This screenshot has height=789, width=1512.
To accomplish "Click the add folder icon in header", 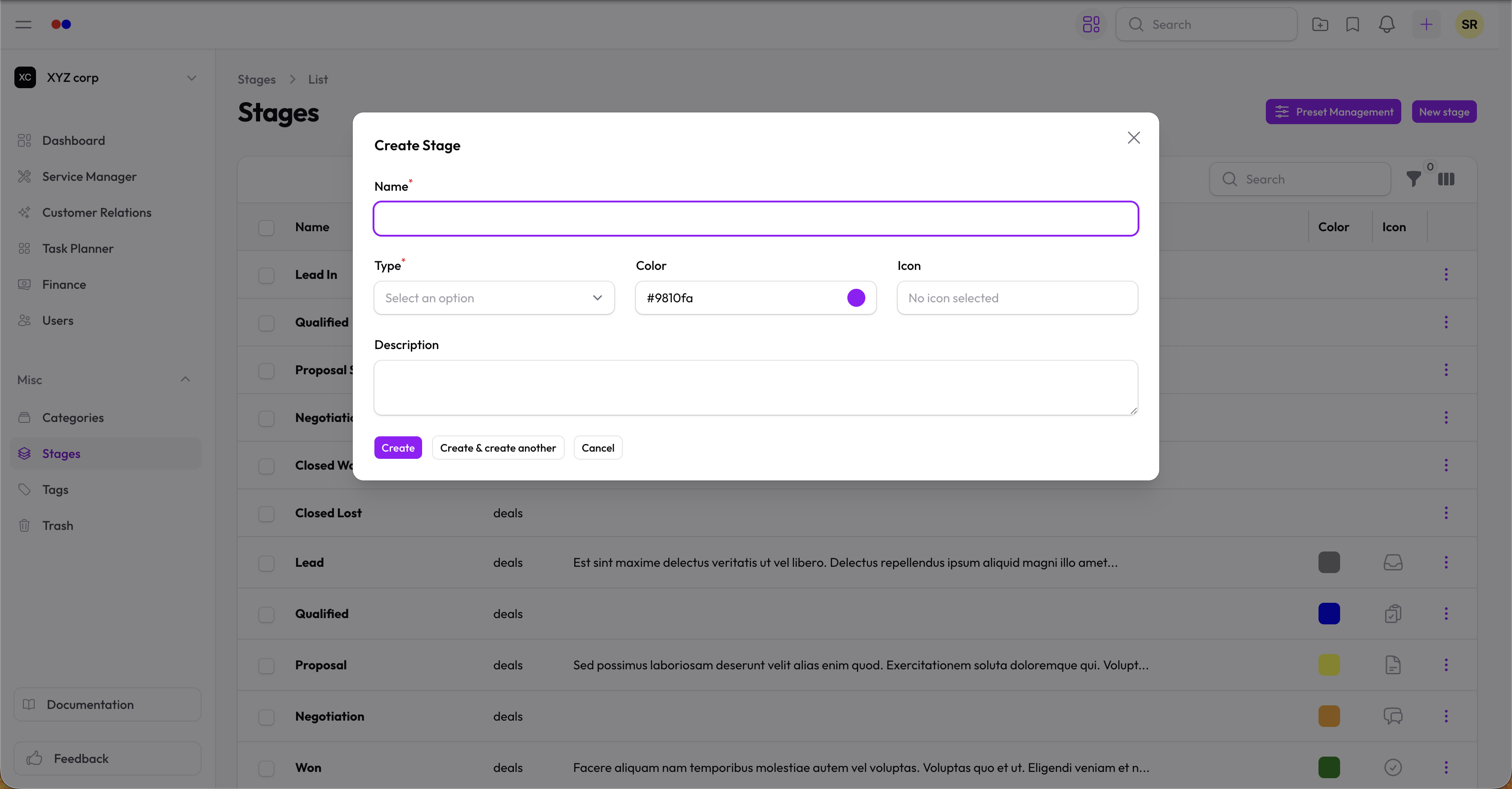I will (x=1320, y=24).
